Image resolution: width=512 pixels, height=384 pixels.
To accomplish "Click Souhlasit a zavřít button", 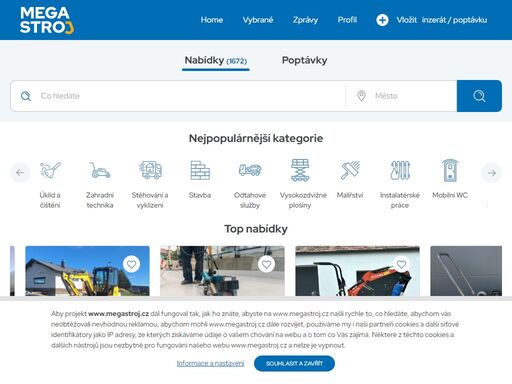I will 294,363.
